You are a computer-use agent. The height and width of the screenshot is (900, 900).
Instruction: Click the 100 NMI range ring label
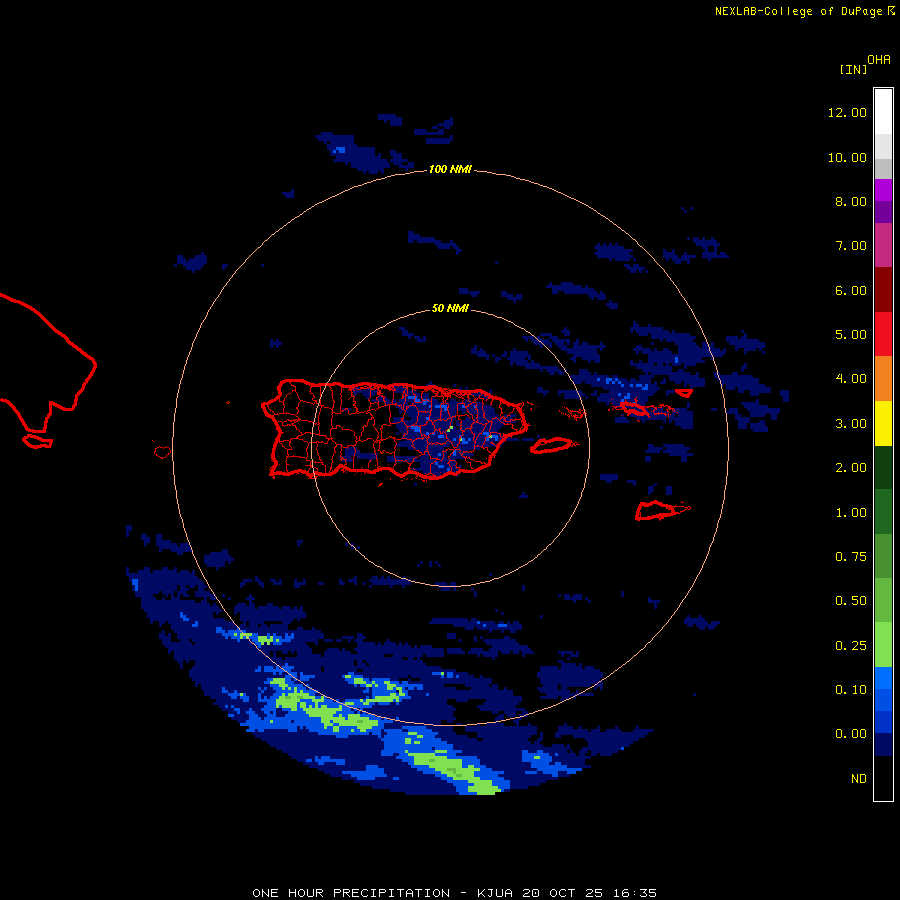click(450, 169)
